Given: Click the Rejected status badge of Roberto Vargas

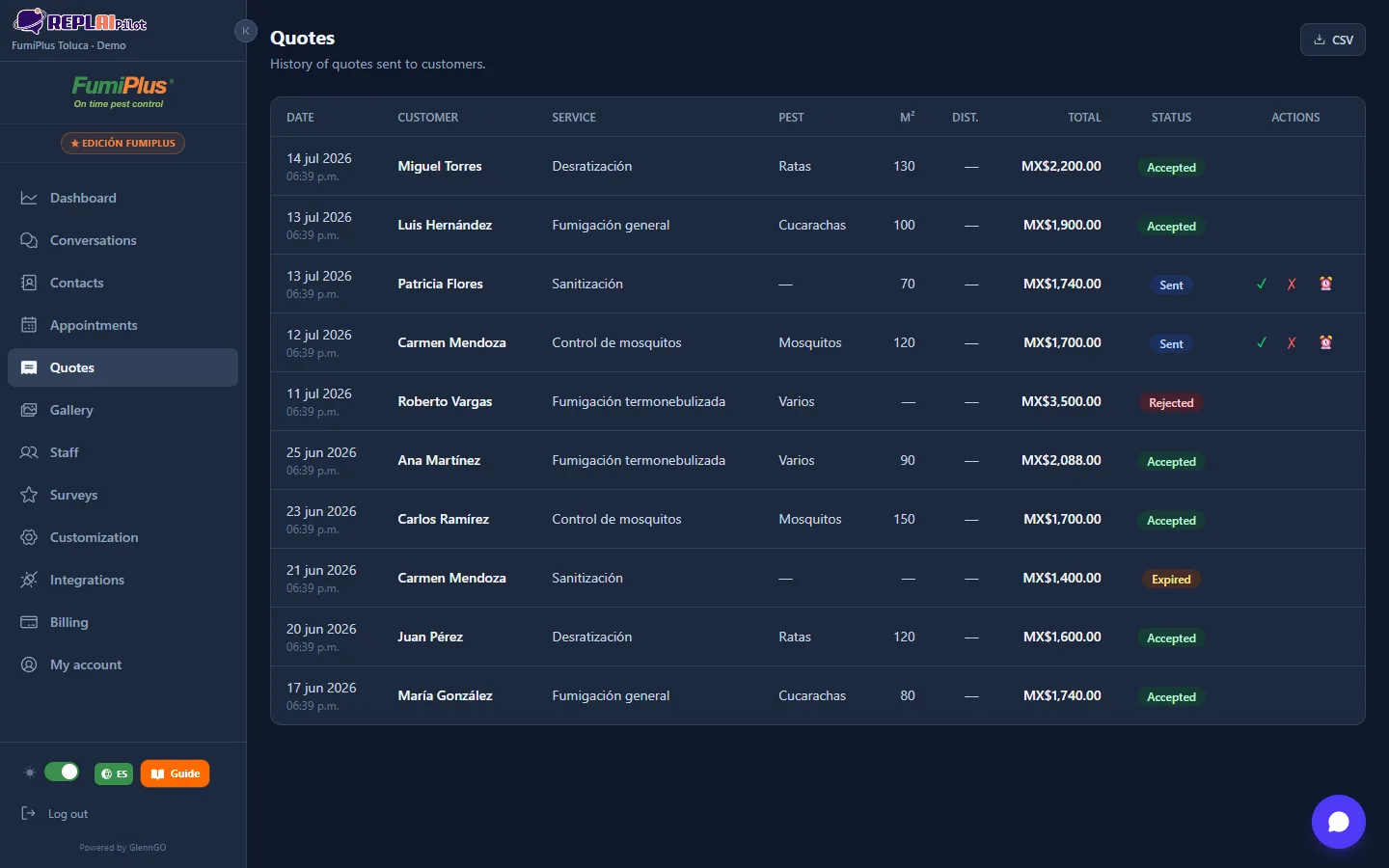Looking at the screenshot, I should [1171, 403].
